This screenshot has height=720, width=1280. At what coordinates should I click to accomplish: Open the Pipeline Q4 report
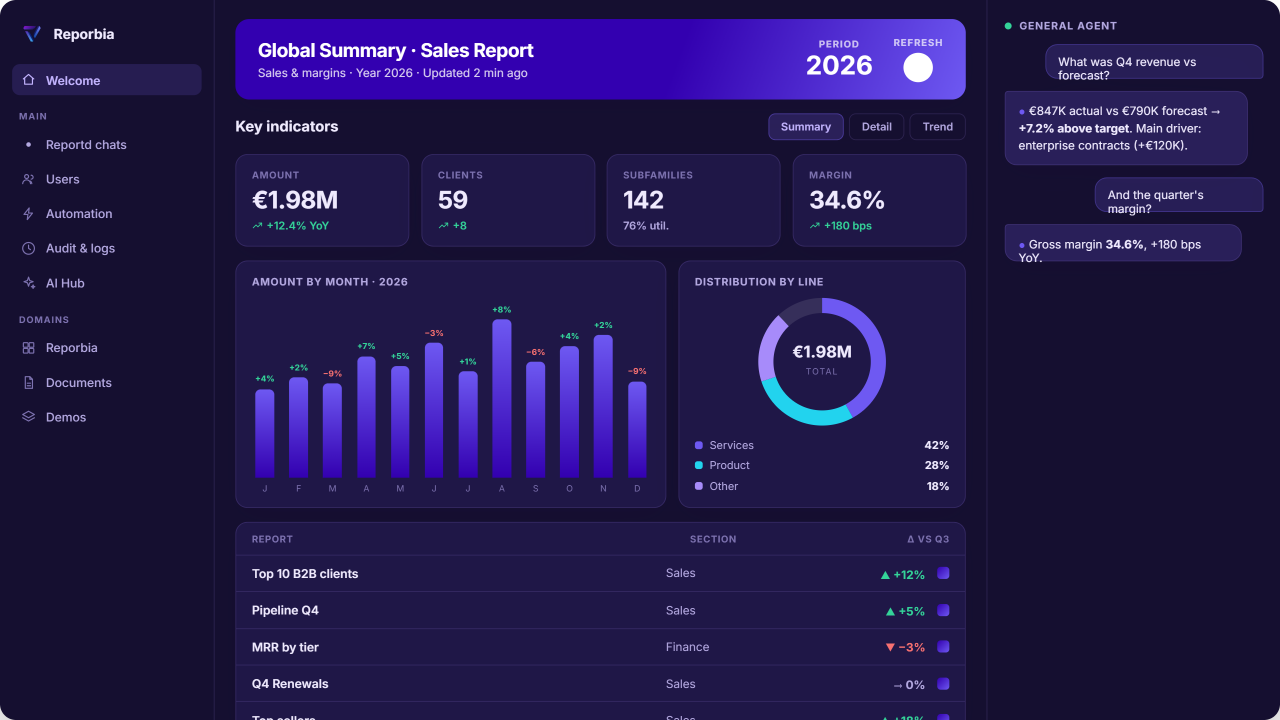click(x=285, y=610)
